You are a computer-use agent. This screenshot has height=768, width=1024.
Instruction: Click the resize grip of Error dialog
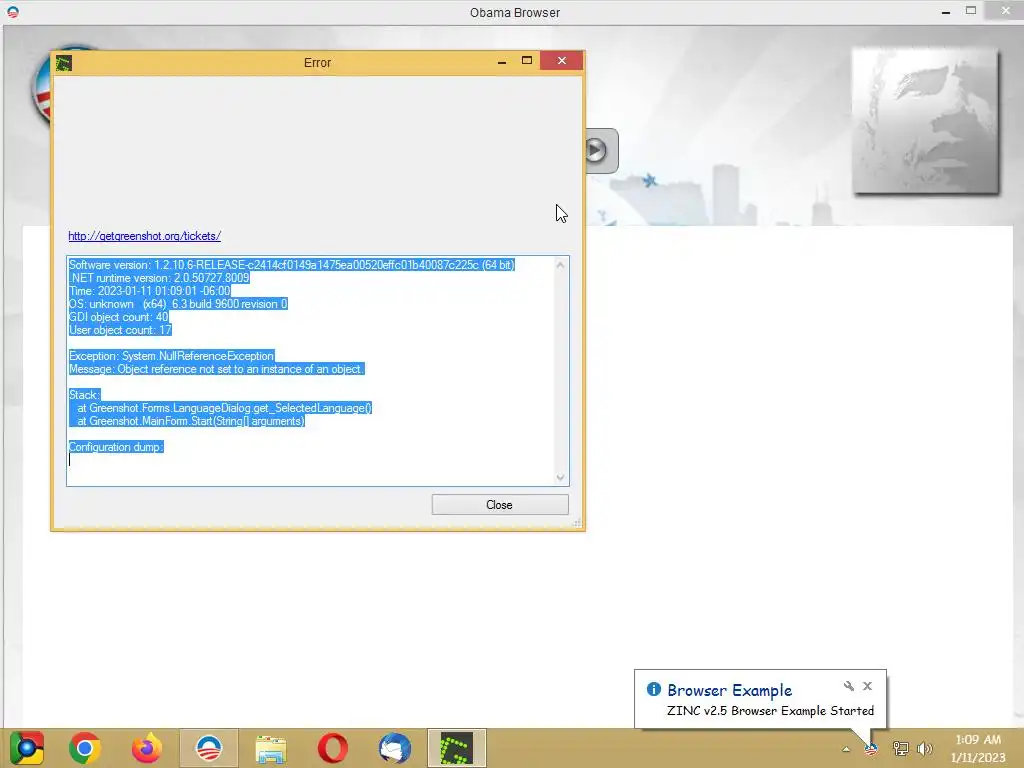pyautogui.click(x=577, y=522)
